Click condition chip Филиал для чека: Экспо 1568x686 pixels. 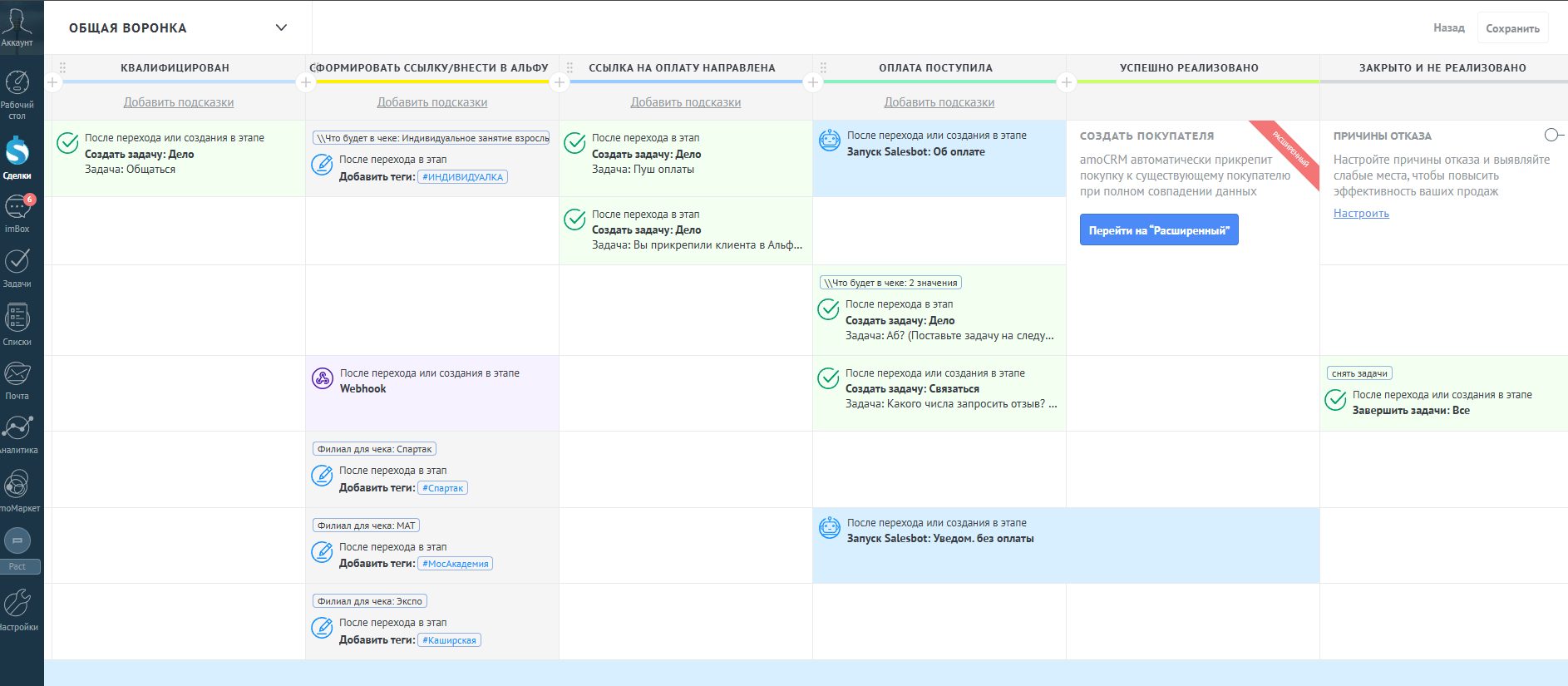[x=370, y=601]
